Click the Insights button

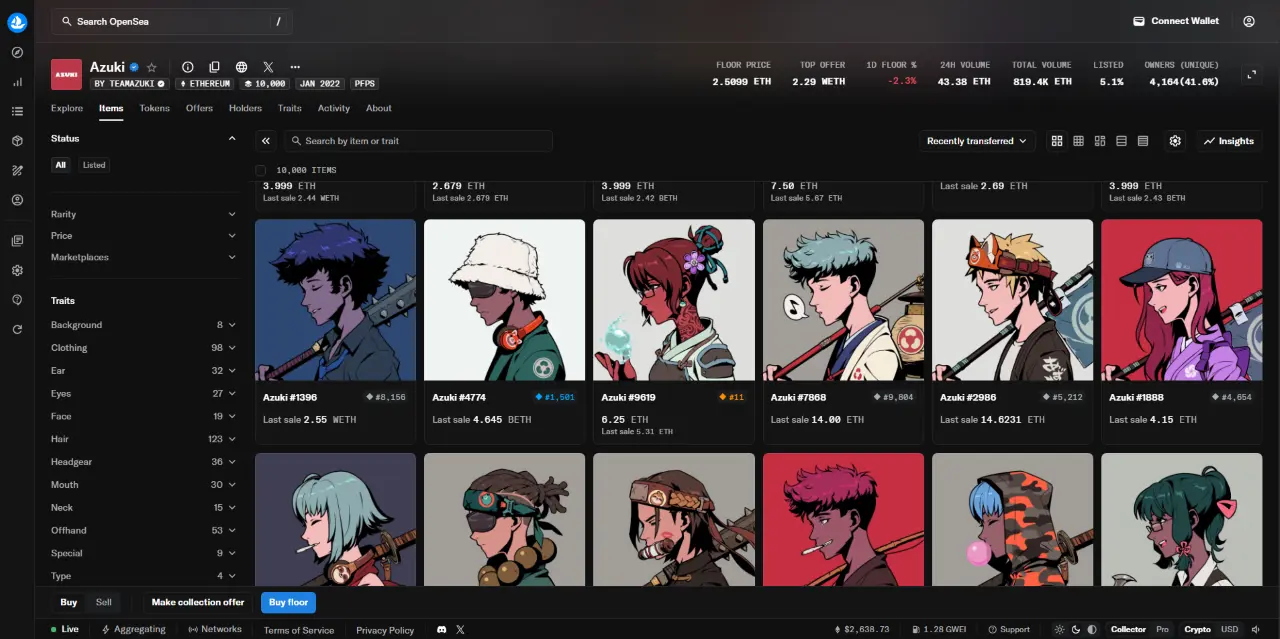tap(1229, 141)
